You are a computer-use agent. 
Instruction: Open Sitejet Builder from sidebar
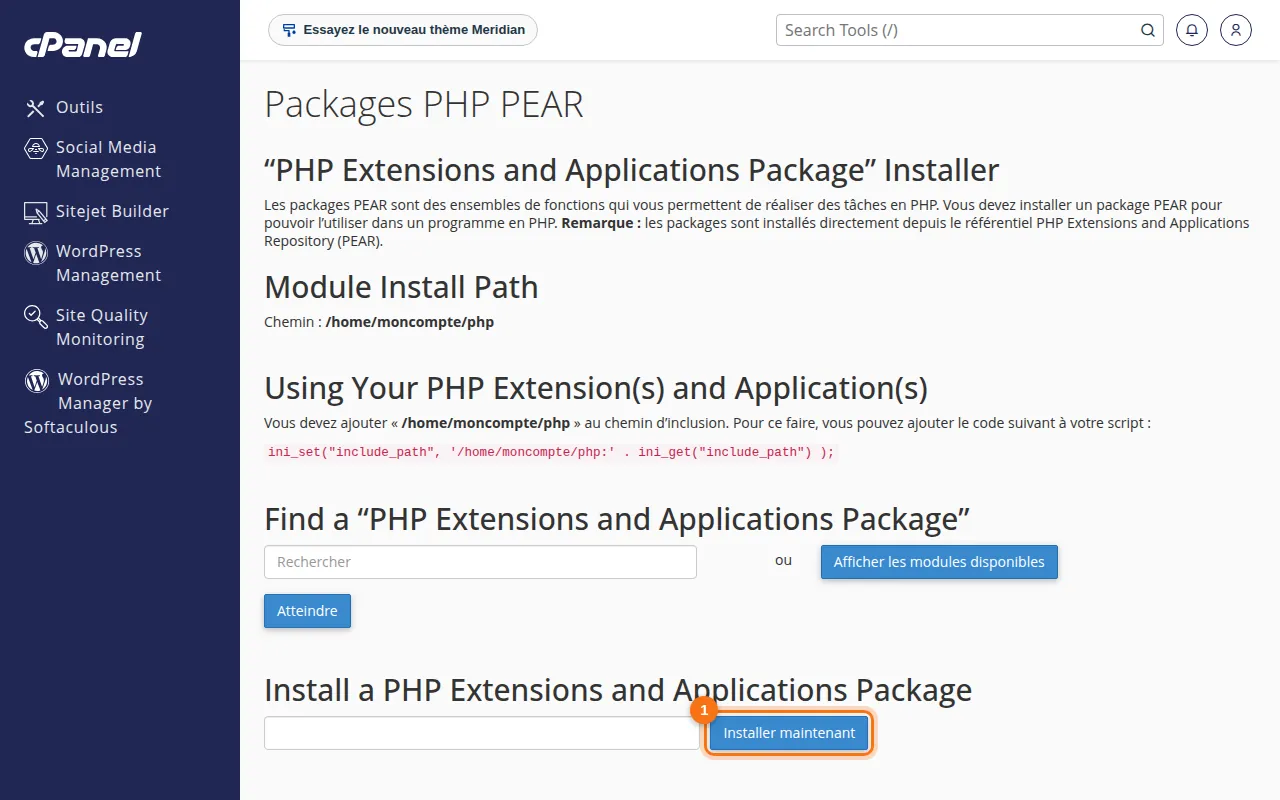[x=112, y=211]
